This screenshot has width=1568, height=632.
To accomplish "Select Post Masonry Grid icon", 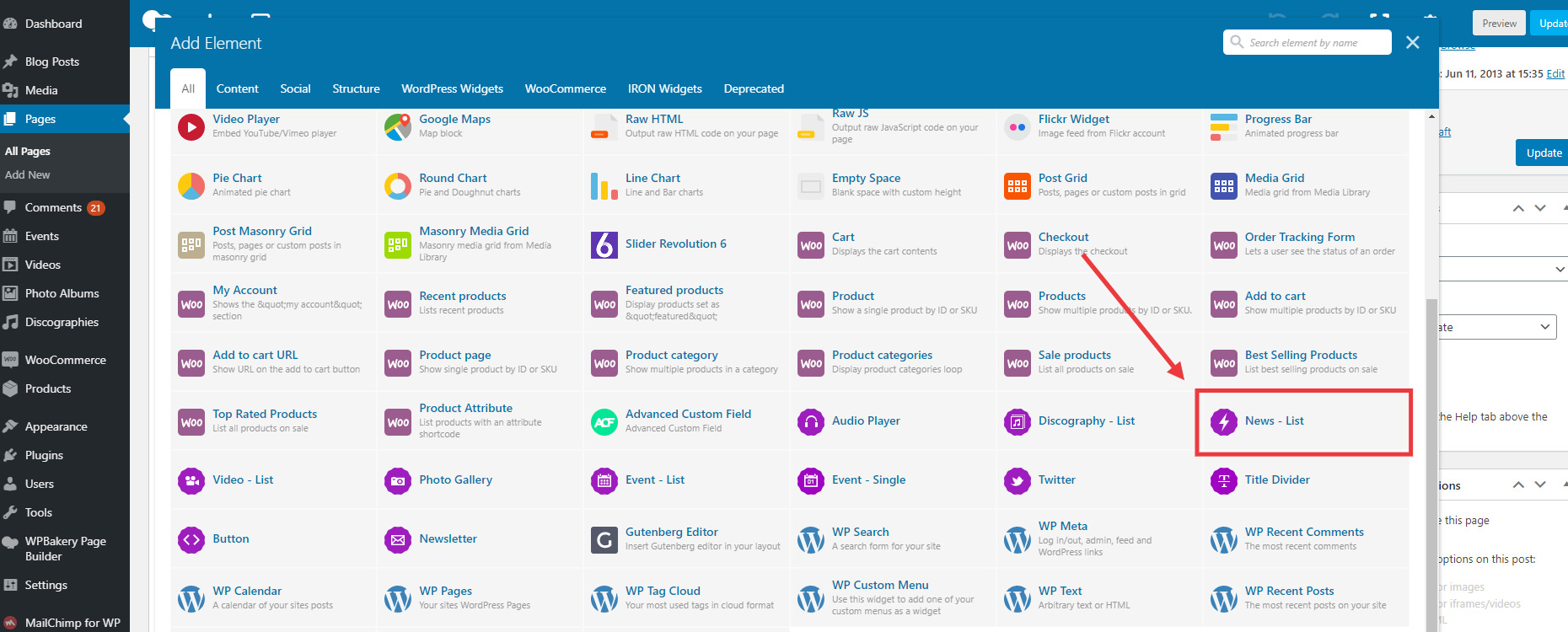I will (x=191, y=245).
